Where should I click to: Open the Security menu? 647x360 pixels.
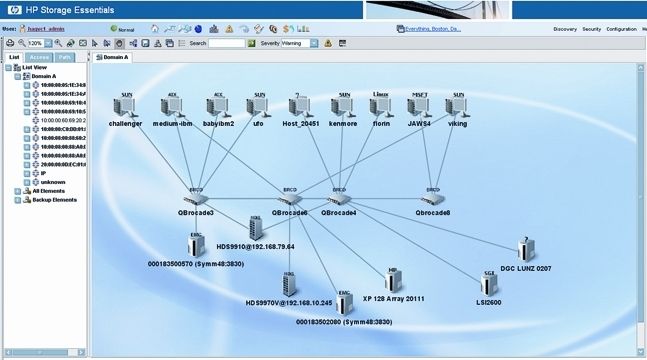(x=592, y=29)
